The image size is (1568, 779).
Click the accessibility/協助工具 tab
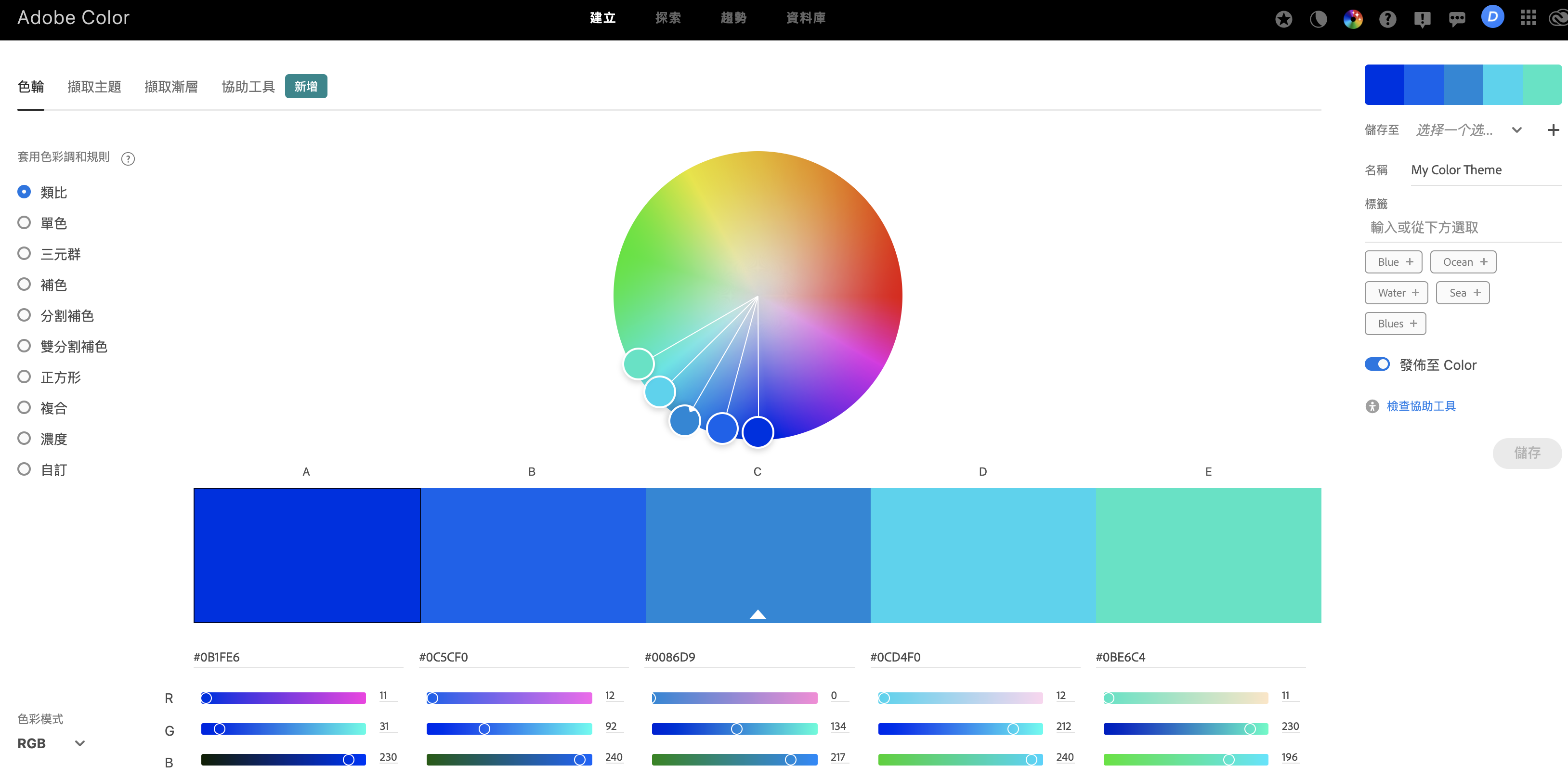(x=249, y=86)
